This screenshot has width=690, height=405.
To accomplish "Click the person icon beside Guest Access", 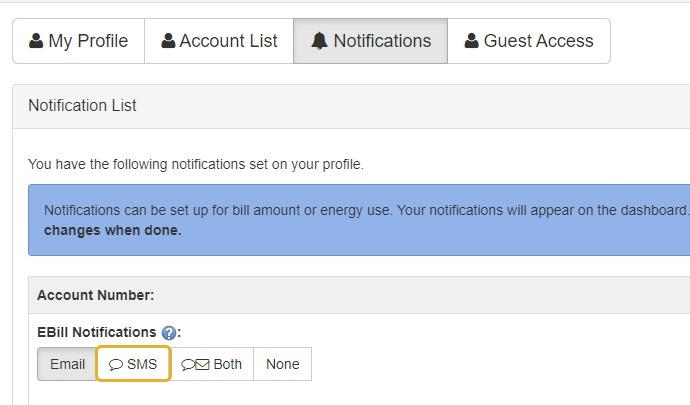I will tap(471, 40).
